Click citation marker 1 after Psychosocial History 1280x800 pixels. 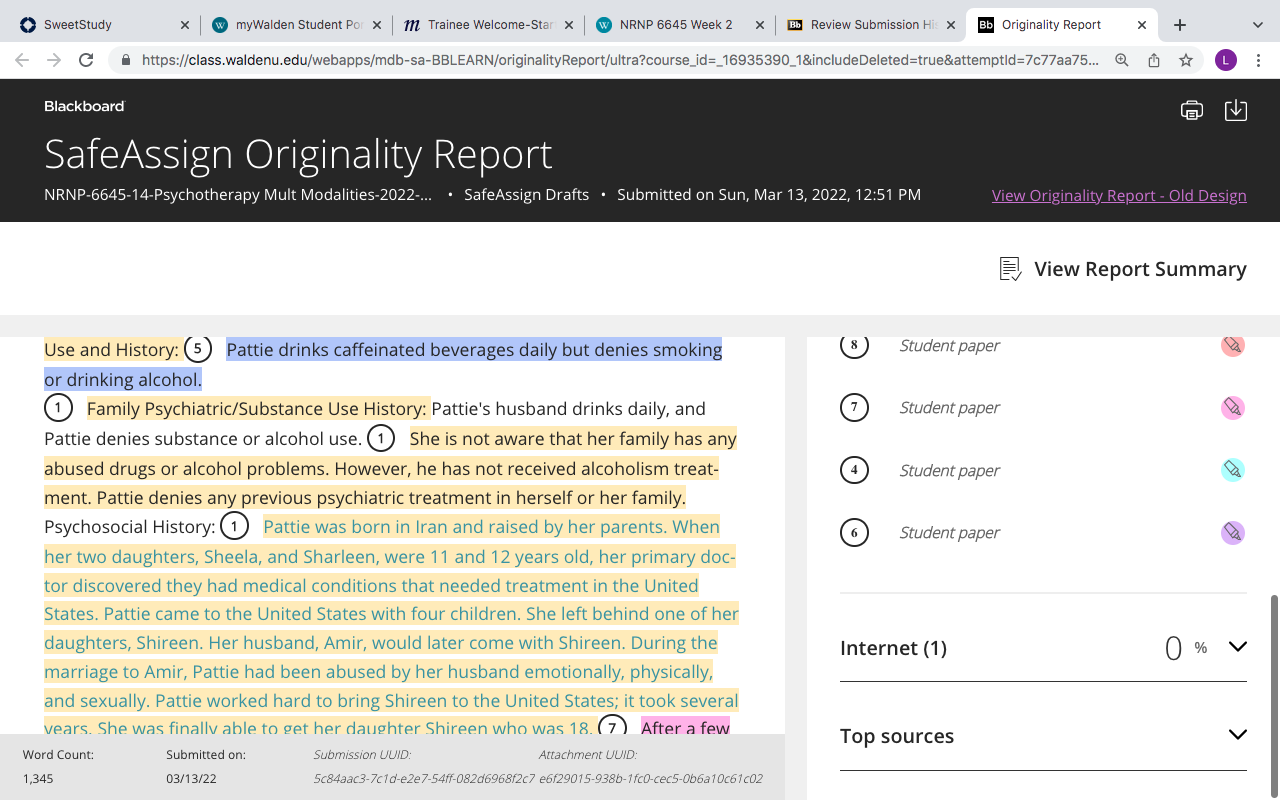(x=234, y=526)
